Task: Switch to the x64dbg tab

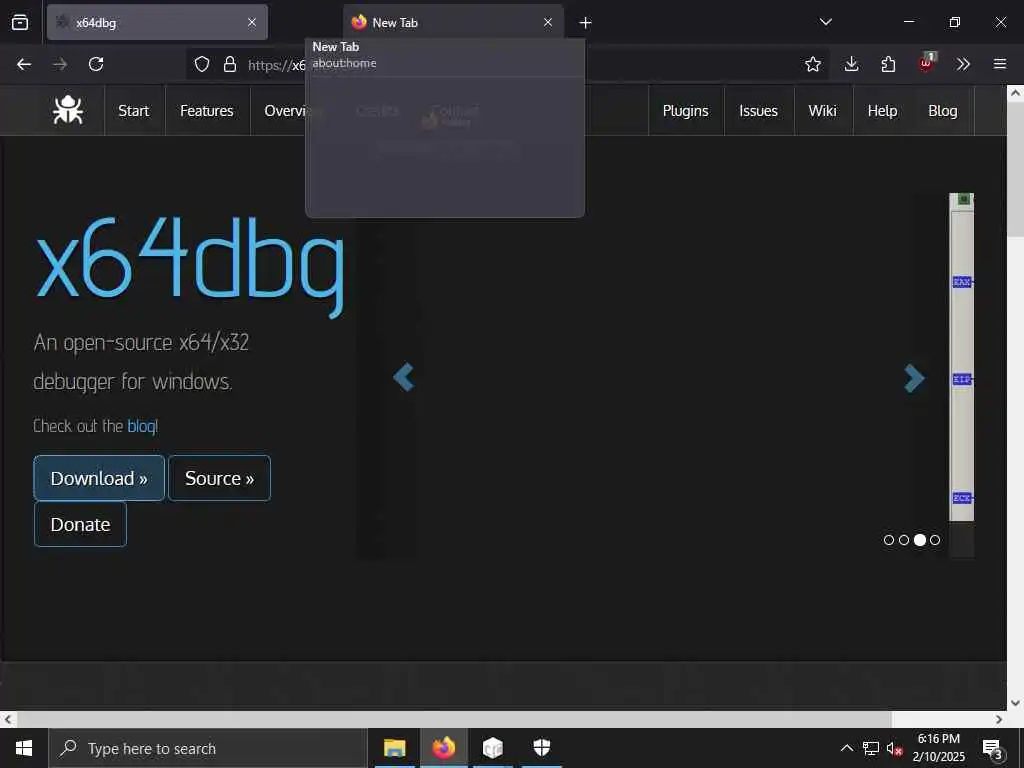Action: tap(157, 22)
